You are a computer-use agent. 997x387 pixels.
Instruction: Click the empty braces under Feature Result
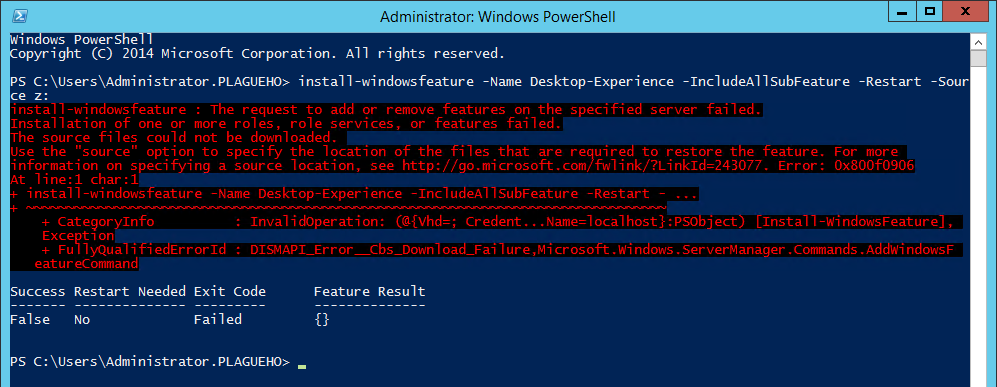pos(322,320)
